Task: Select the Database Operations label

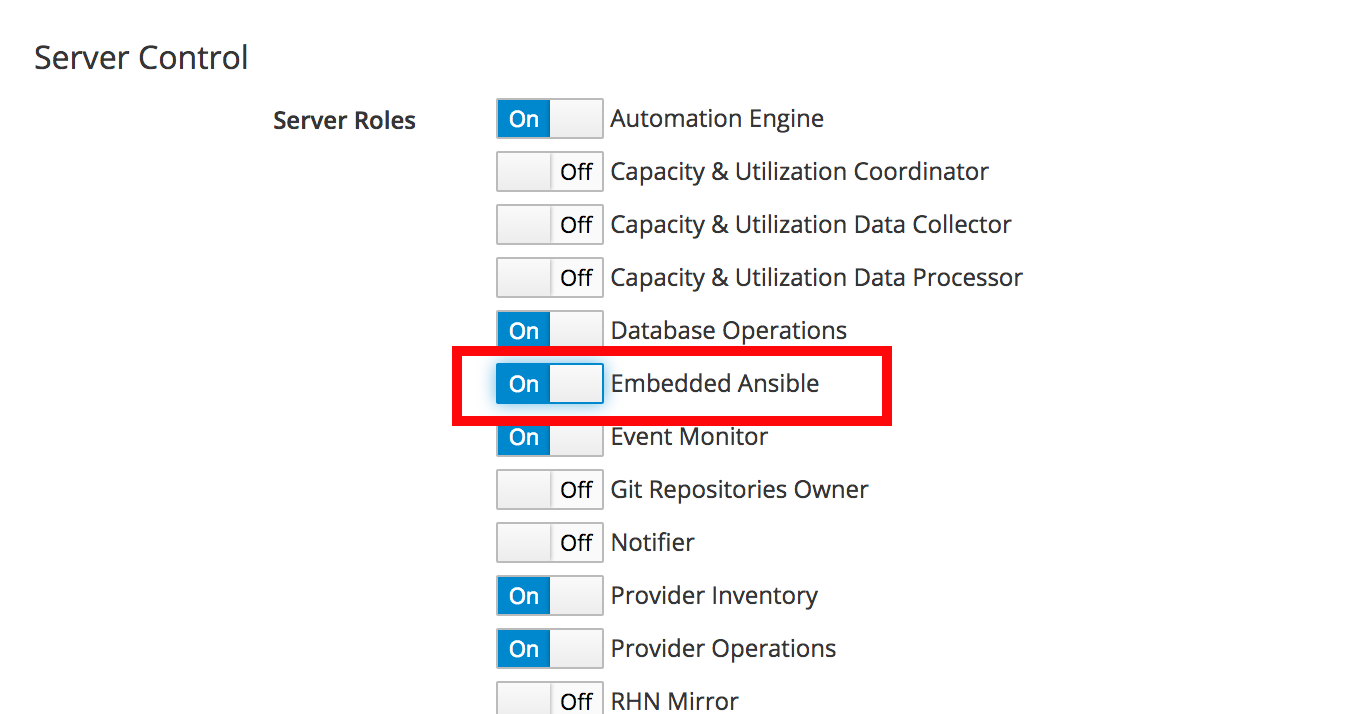Action: click(x=729, y=330)
